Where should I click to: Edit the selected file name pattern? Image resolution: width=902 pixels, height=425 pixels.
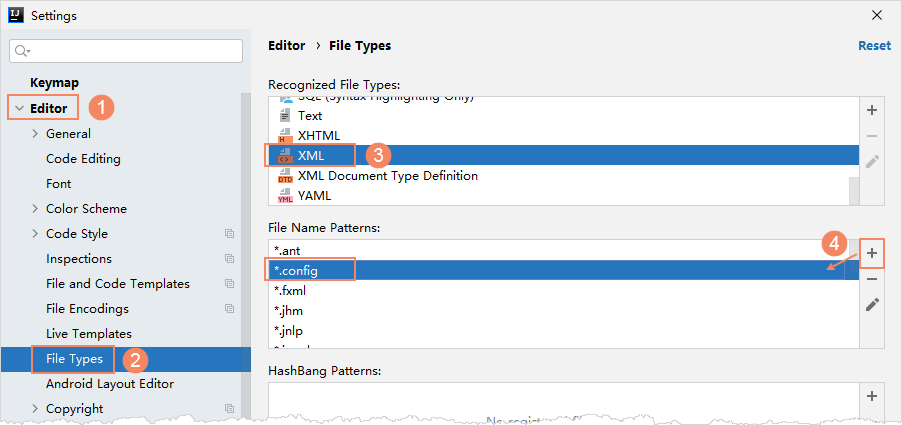point(871,305)
